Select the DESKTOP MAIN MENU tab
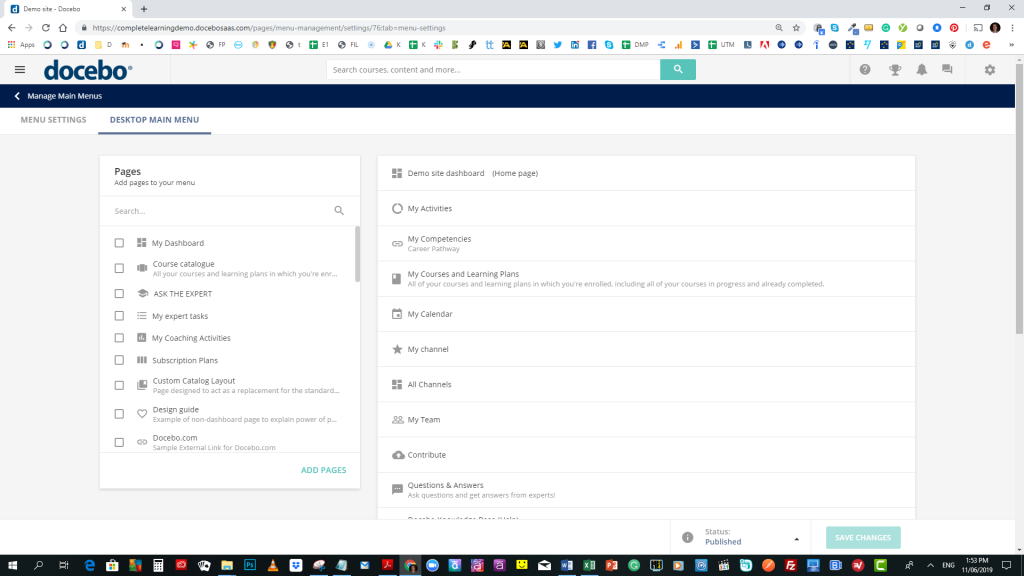The height and width of the screenshot is (576, 1024). pos(155,119)
